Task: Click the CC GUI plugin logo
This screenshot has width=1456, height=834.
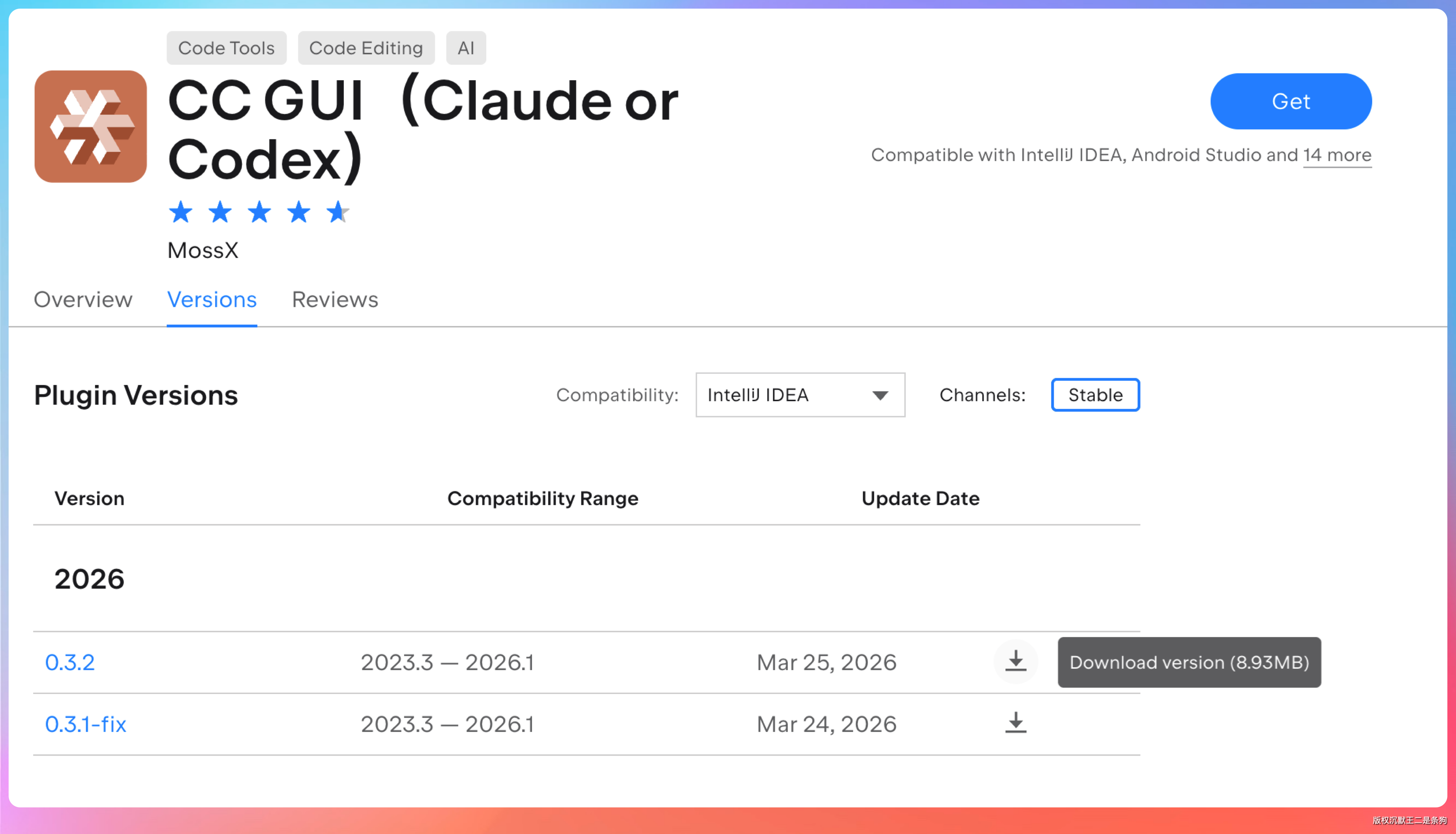Action: pos(91,127)
